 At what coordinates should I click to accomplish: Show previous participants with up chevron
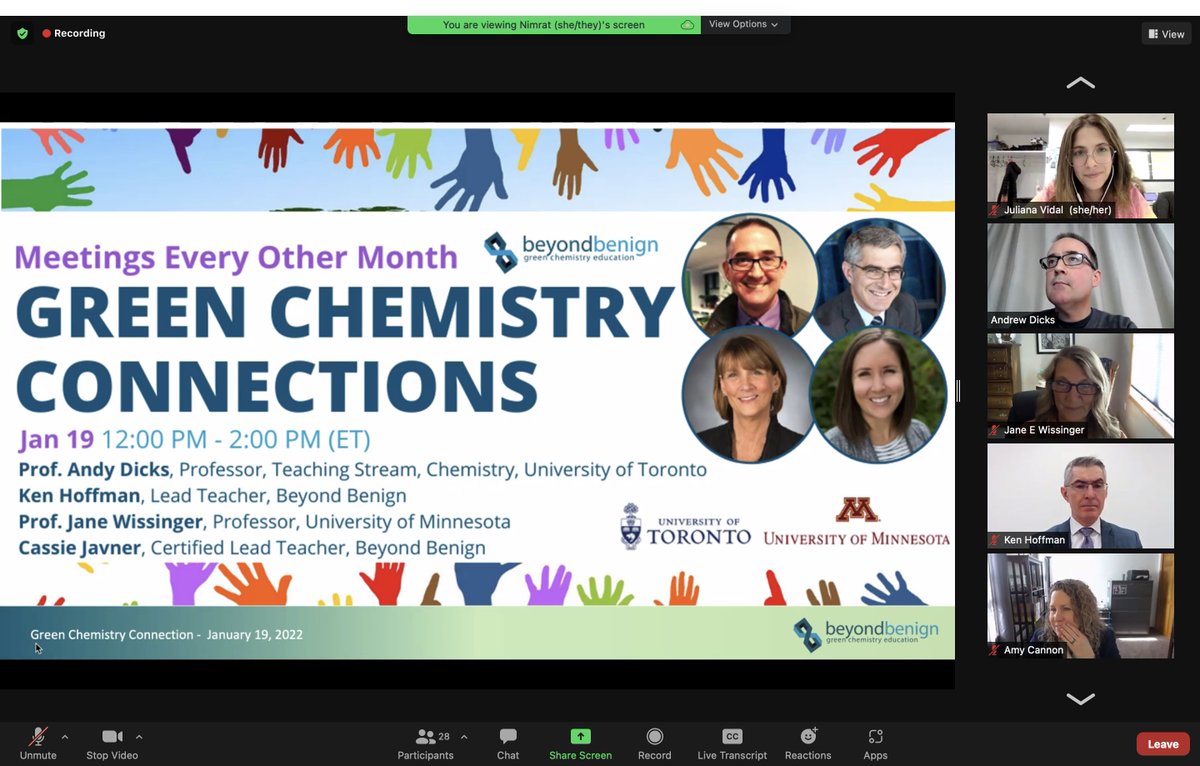pos(1080,83)
